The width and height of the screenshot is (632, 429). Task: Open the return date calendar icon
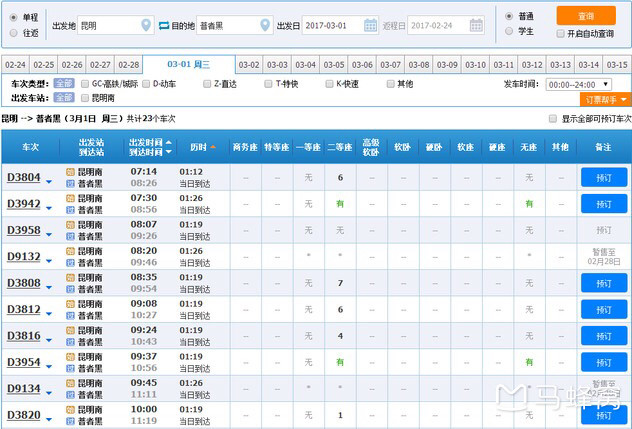click(476, 25)
